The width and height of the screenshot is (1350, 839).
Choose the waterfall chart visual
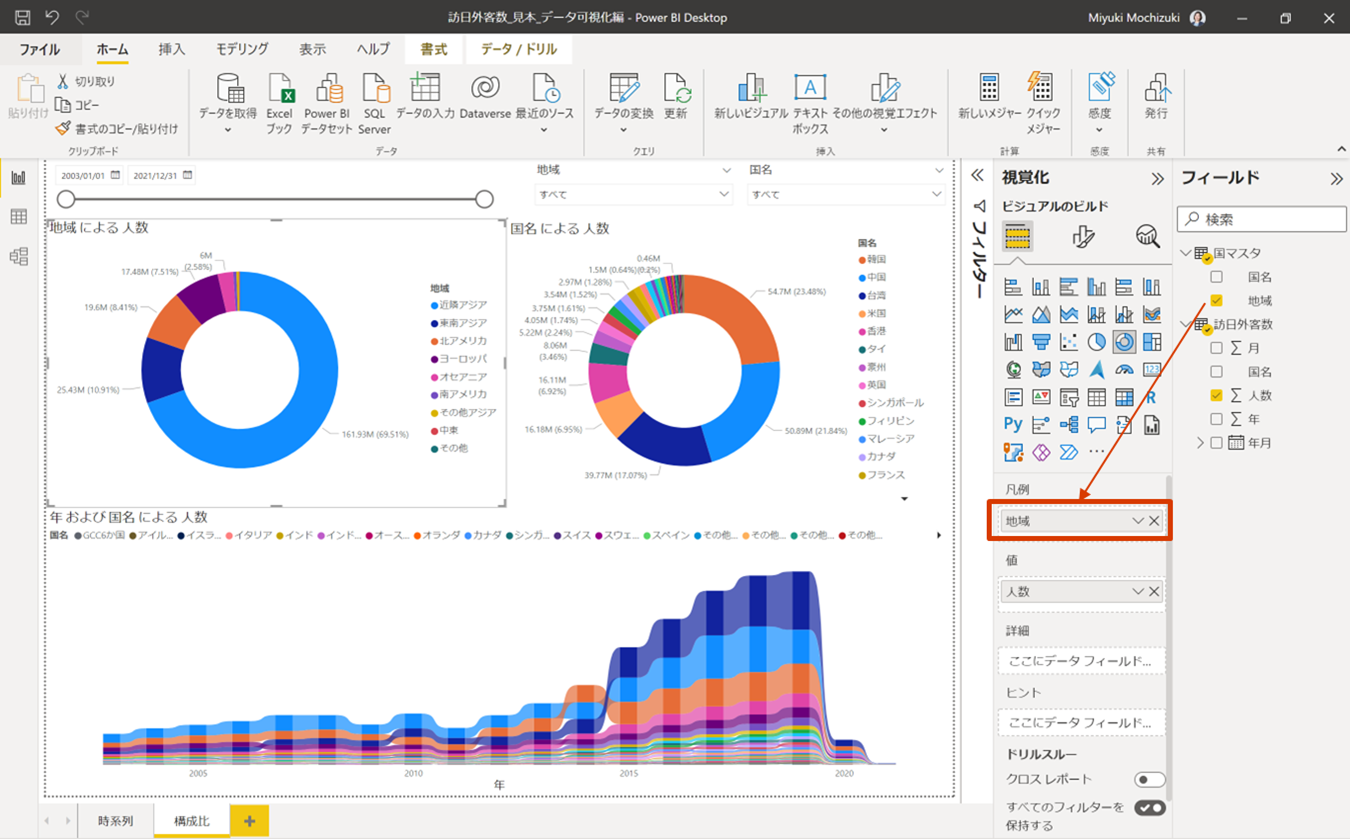[1013, 342]
